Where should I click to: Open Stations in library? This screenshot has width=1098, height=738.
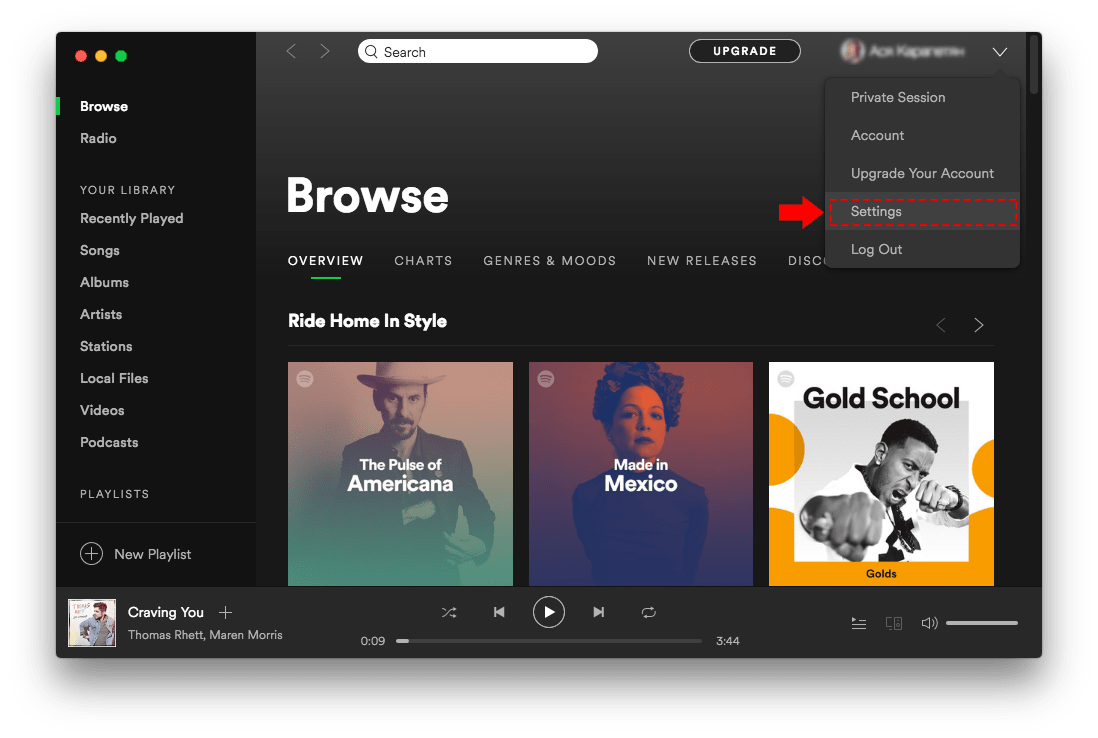[x=106, y=347]
